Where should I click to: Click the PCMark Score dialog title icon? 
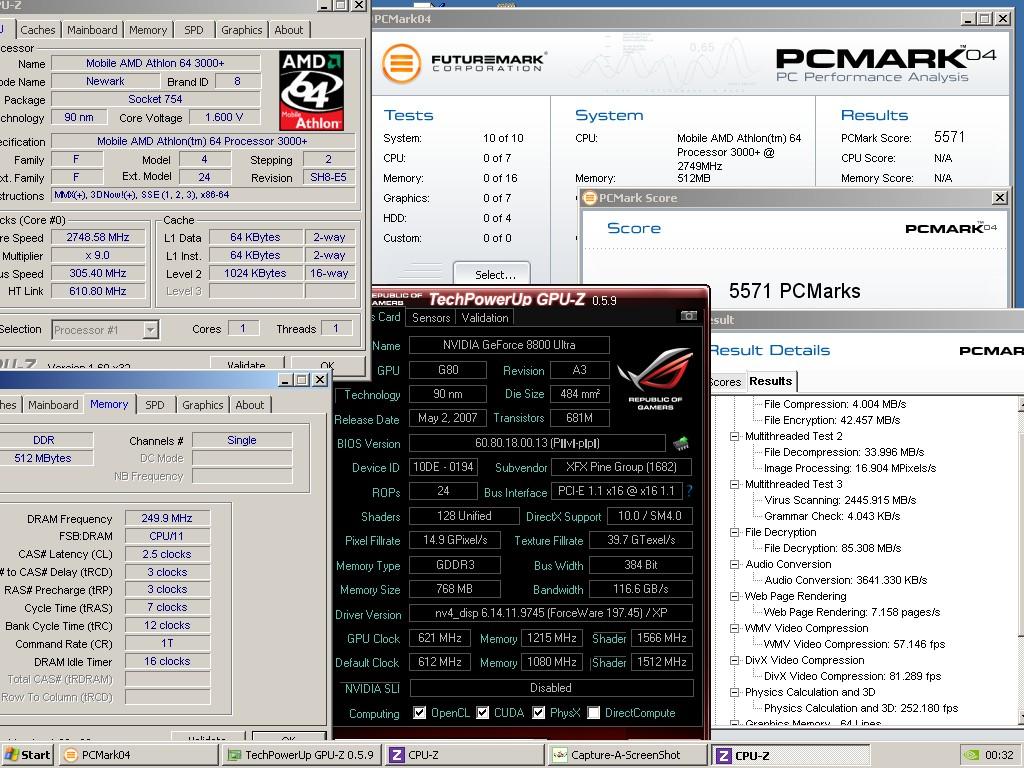[x=590, y=198]
